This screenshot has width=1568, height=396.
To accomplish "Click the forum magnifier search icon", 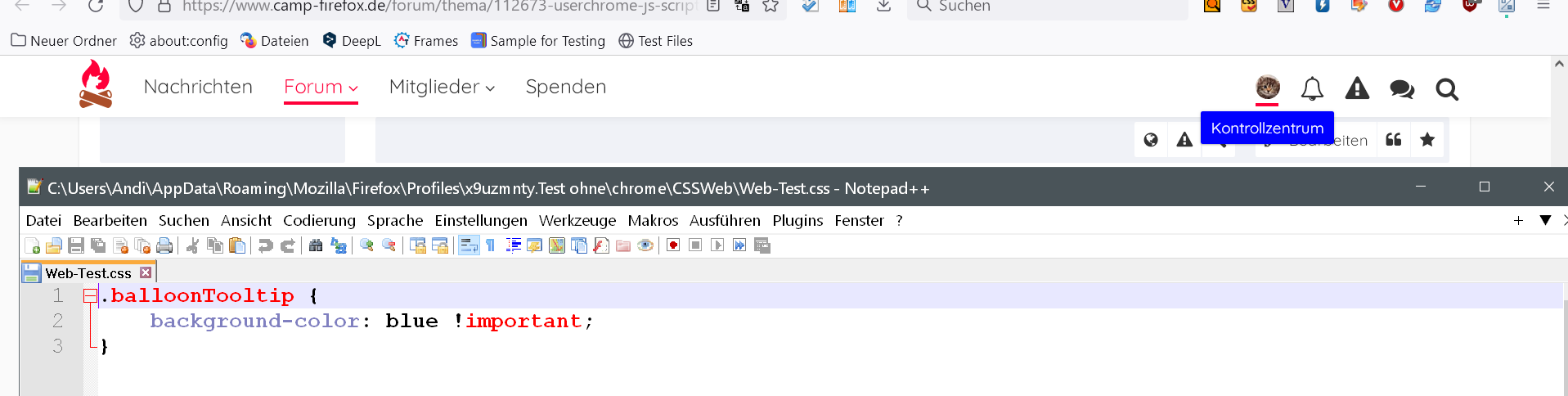I will (1447, 88).
